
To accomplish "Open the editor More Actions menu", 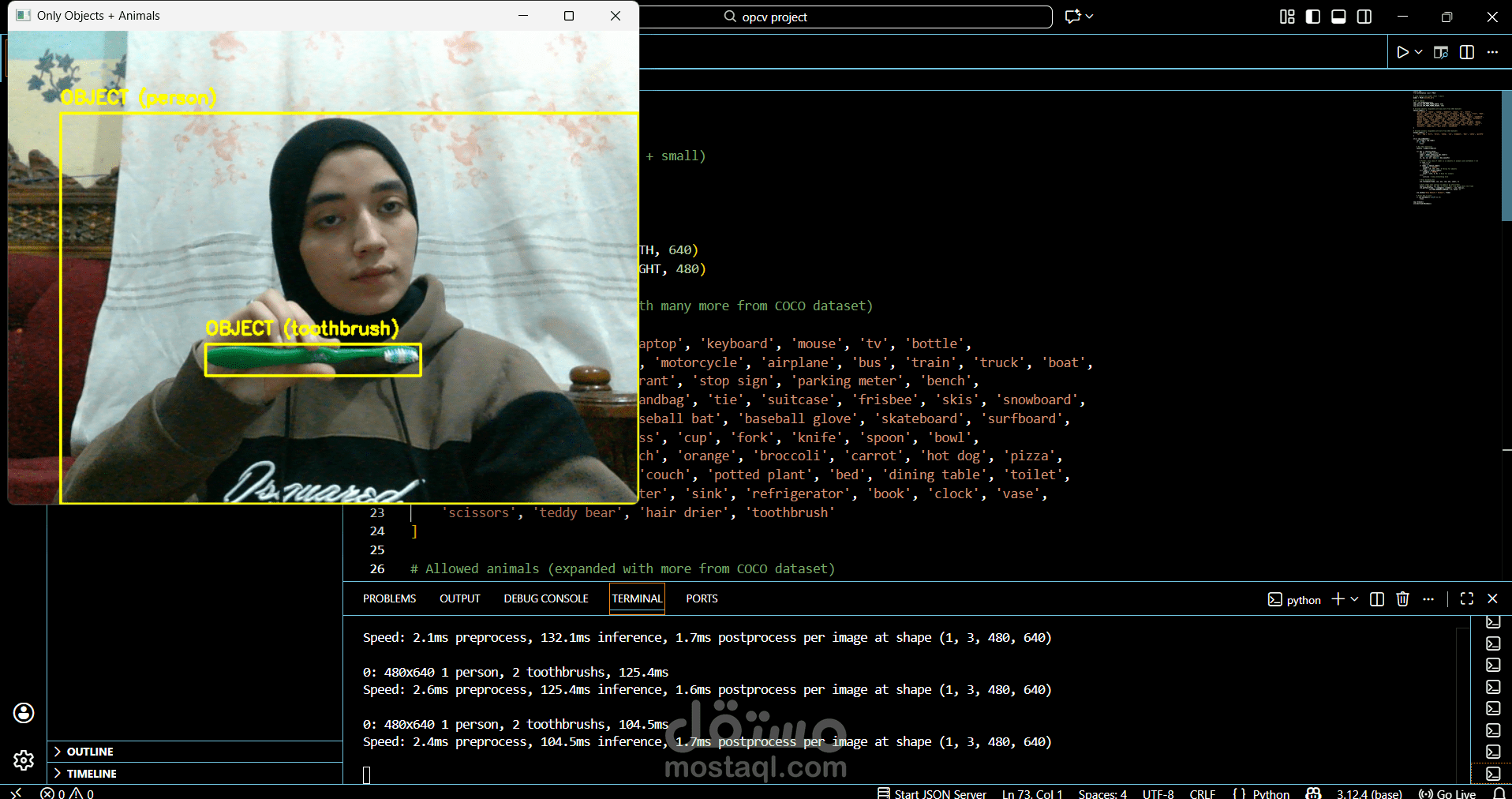I will [1492, 52].
